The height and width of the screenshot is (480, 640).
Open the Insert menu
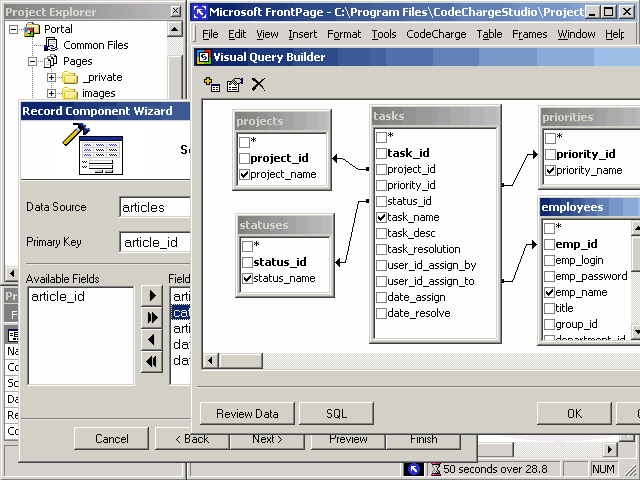(x=302, y=34)
